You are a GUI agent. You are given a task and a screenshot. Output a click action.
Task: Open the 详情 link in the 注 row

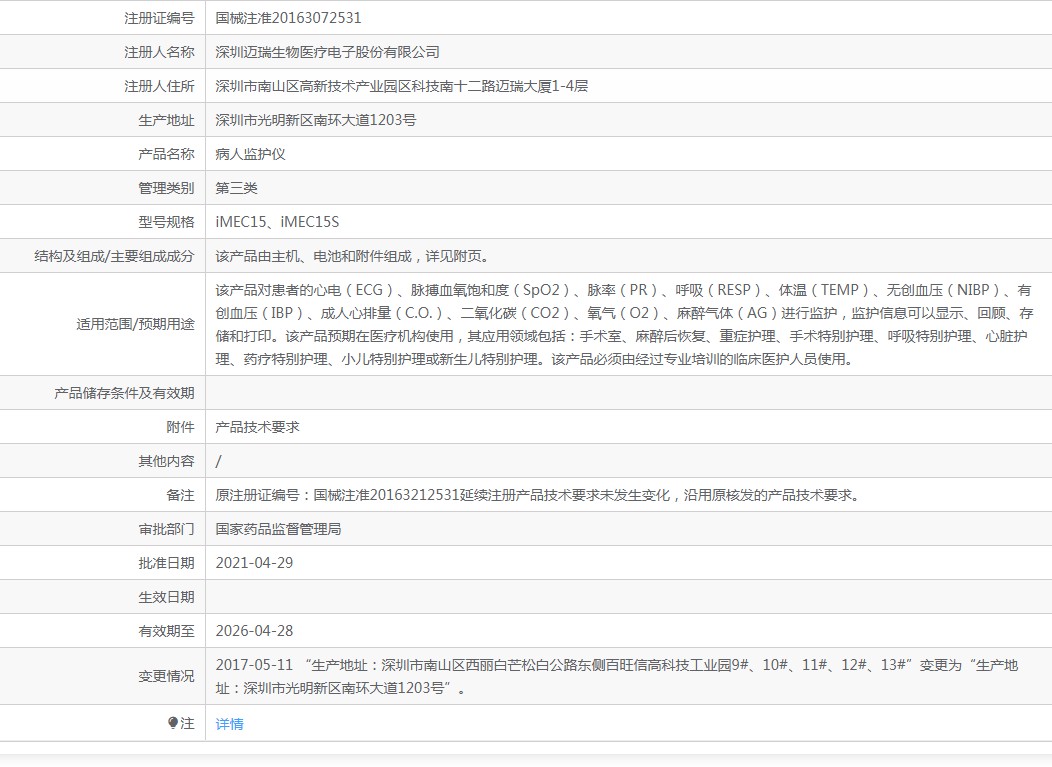[x=229, y=724]
